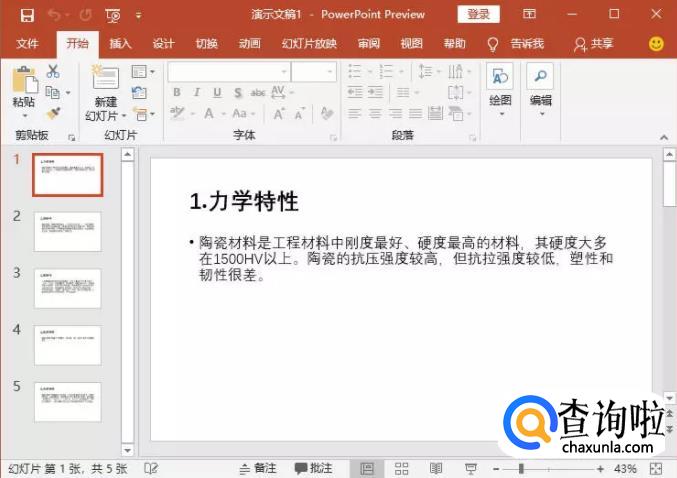677x478 pixels.
Task: Open the quick access toolbar customize arrow
Action: click(x=138, y=16)
